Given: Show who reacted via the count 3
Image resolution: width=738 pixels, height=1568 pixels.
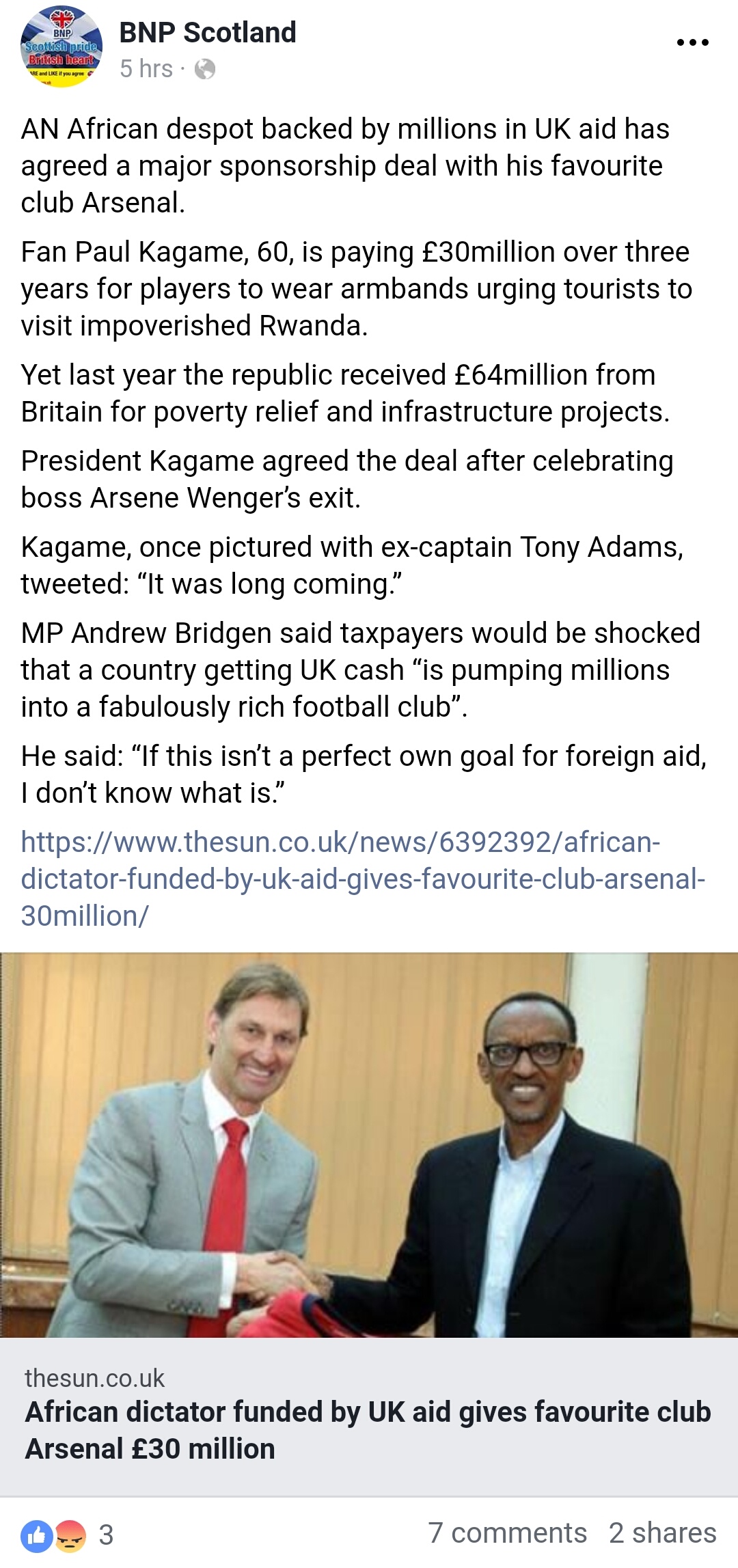Looking at the screenshot, I should [x=106, y=1535].
